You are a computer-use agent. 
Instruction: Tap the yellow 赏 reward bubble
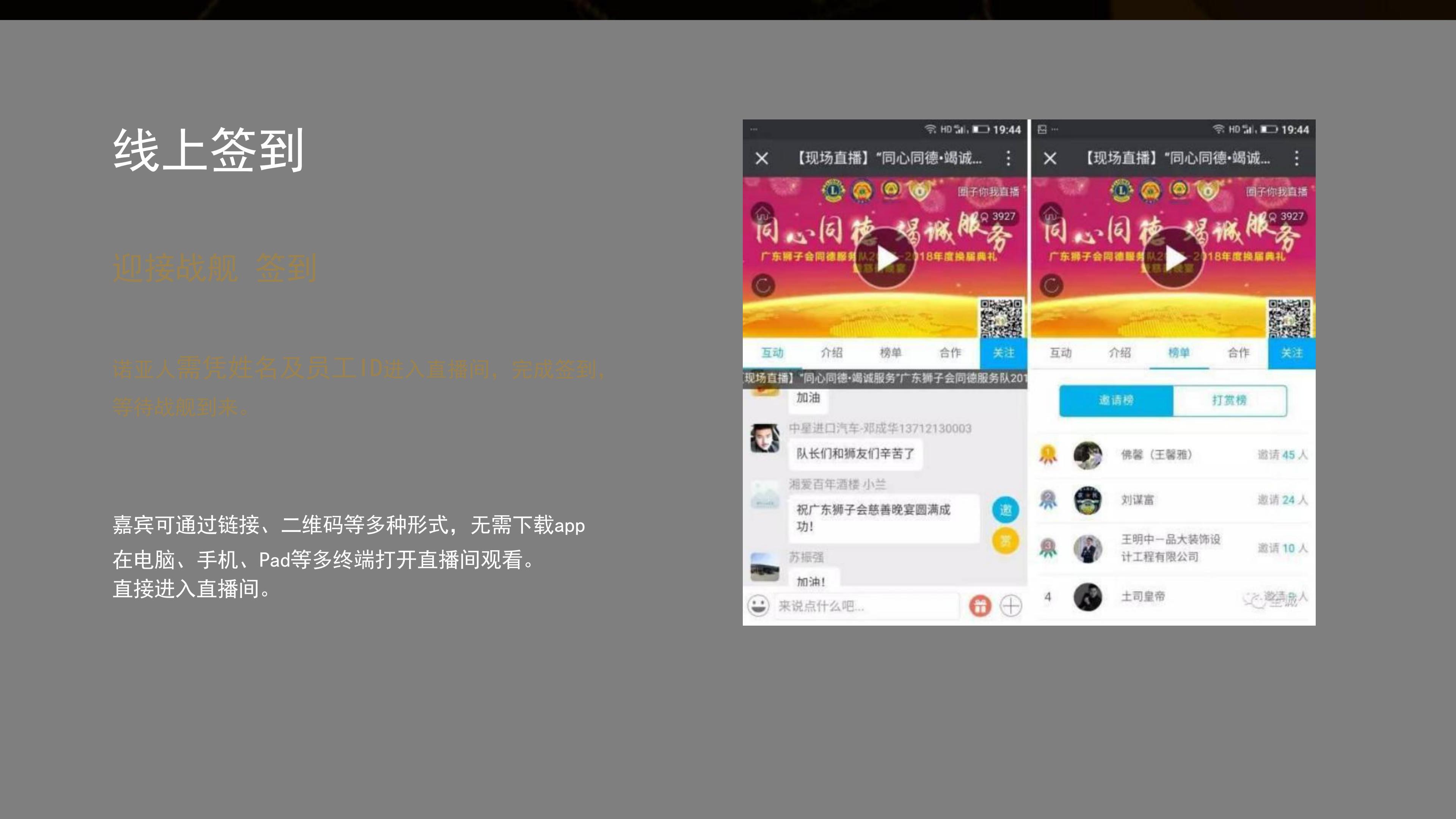[1006, 541]
